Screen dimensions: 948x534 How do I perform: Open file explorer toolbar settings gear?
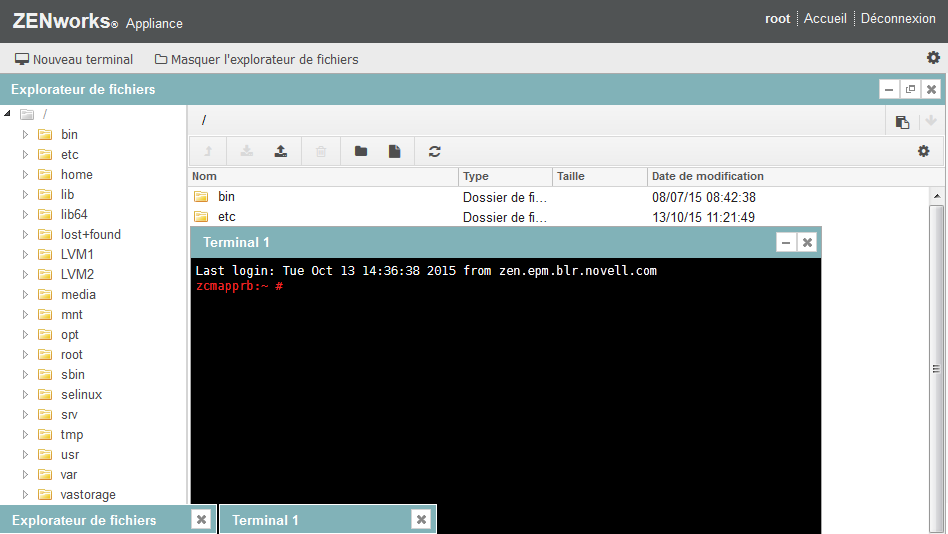click(923, 151)
